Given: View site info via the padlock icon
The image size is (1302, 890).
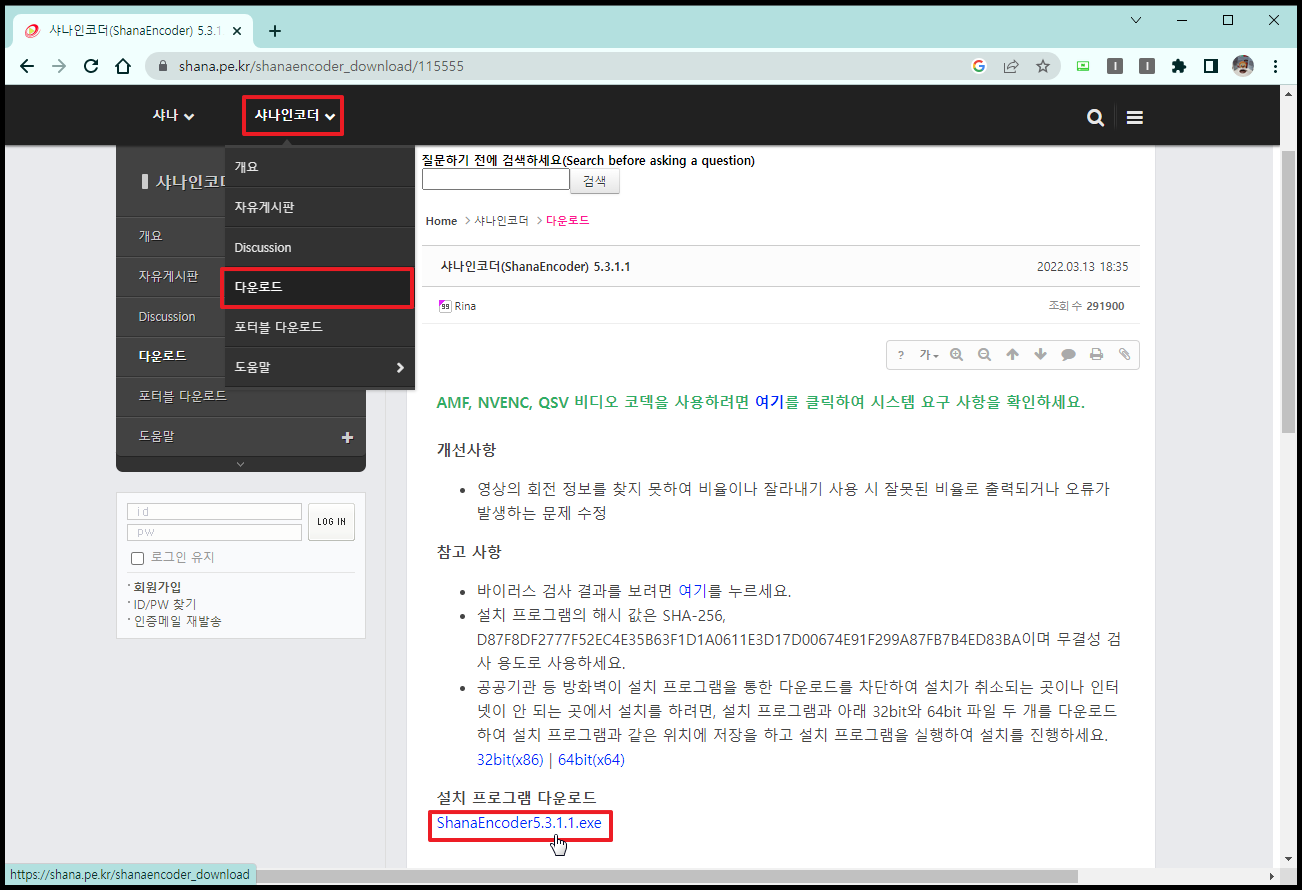Looking at the screenshot, I should (x=164, y=66).
